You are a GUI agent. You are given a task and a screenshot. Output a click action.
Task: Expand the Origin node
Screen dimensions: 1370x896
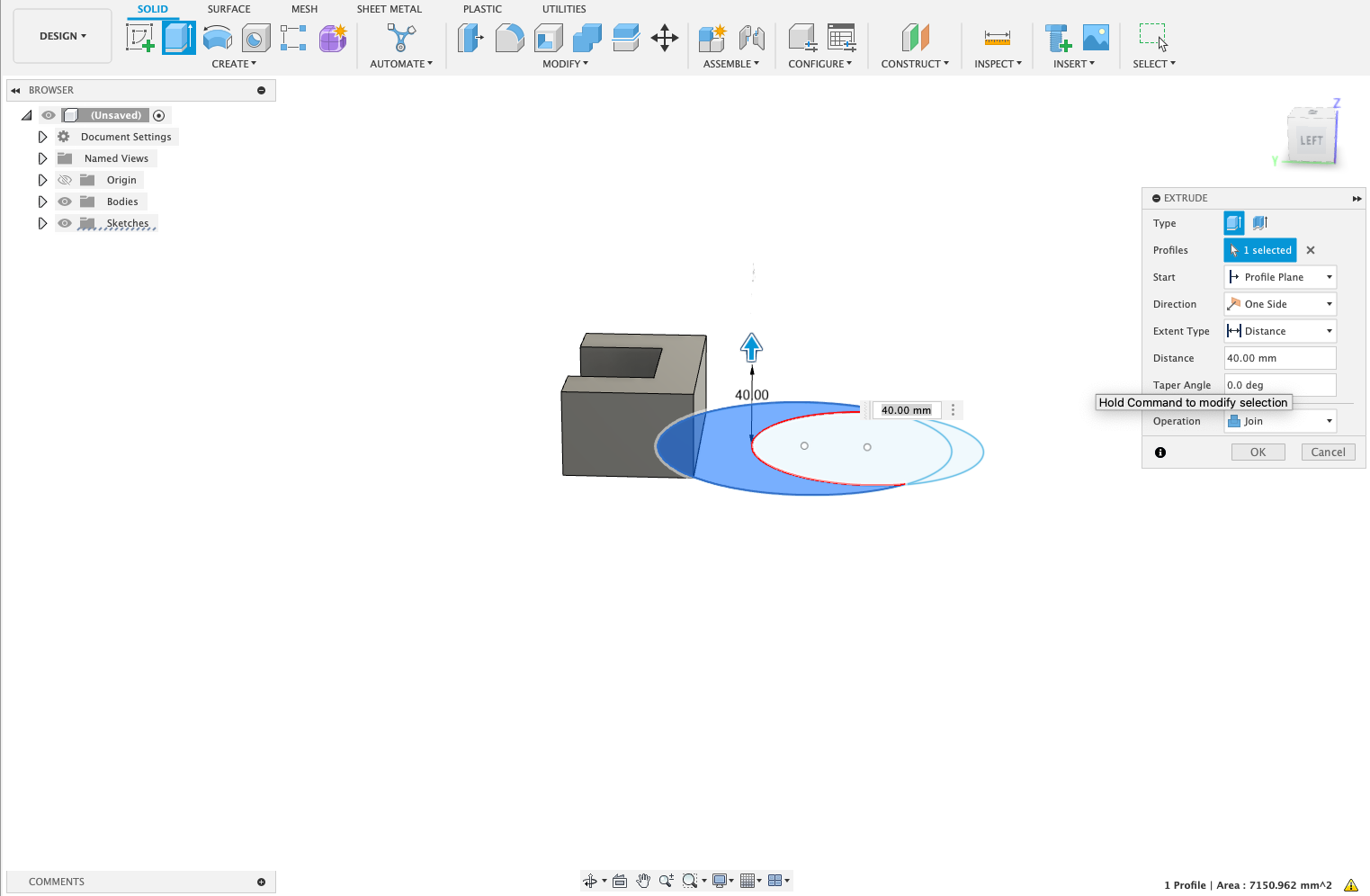coord(42,180)
